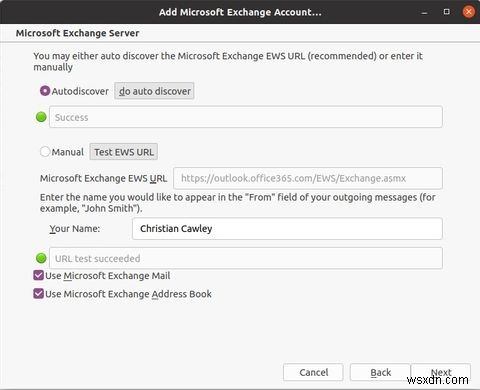This screenshot has height=390, width=480.
Task: Click the 'From' field name instruction text
Action: tap(238, 203)
